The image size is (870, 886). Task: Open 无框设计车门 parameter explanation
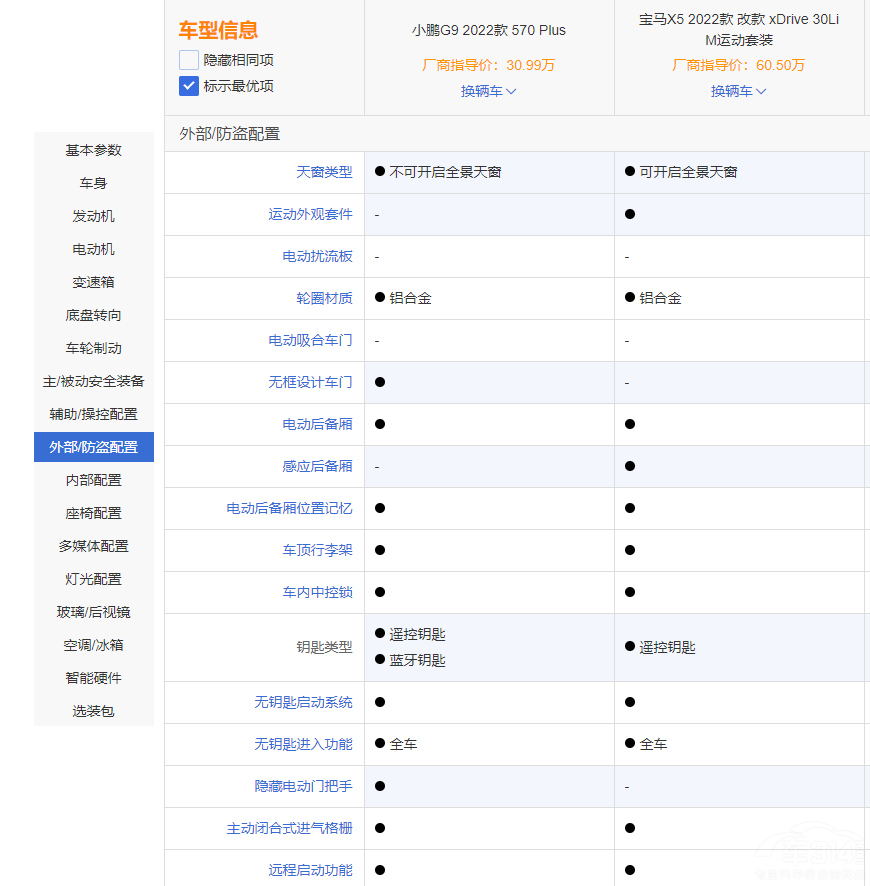310,382
